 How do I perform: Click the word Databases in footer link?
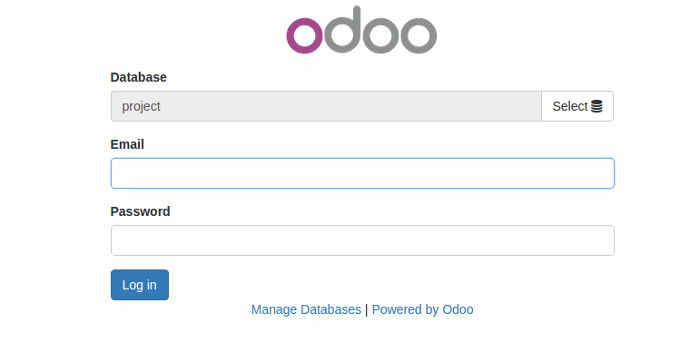coord(330,310)
